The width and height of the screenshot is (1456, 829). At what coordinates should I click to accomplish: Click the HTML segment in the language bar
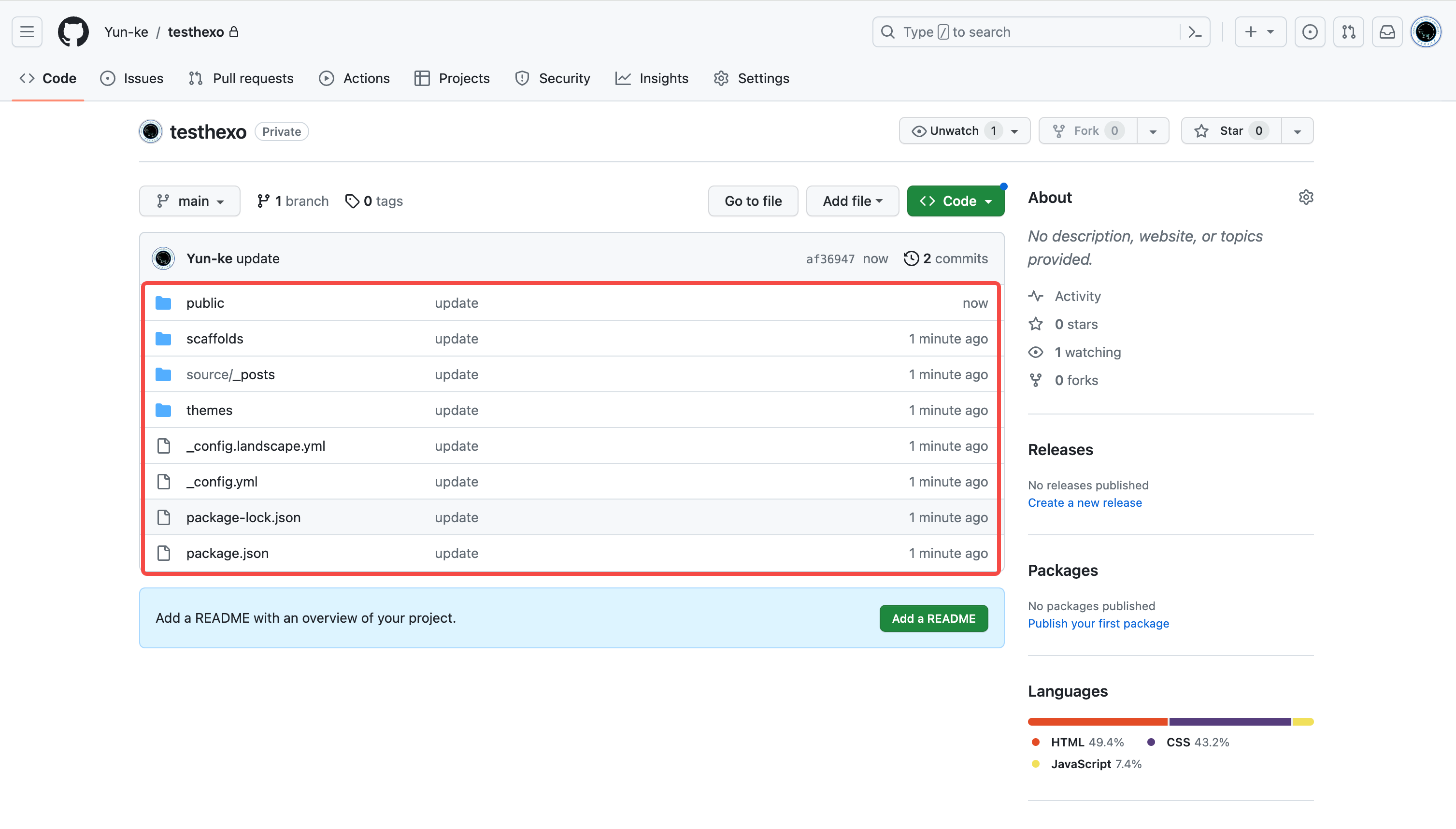(x=1097, y=722)
